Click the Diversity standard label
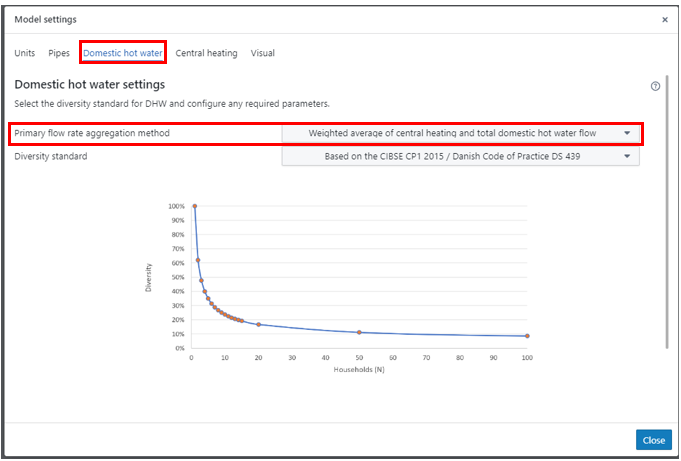Screen dimensions: 681x461 point(50,156)
